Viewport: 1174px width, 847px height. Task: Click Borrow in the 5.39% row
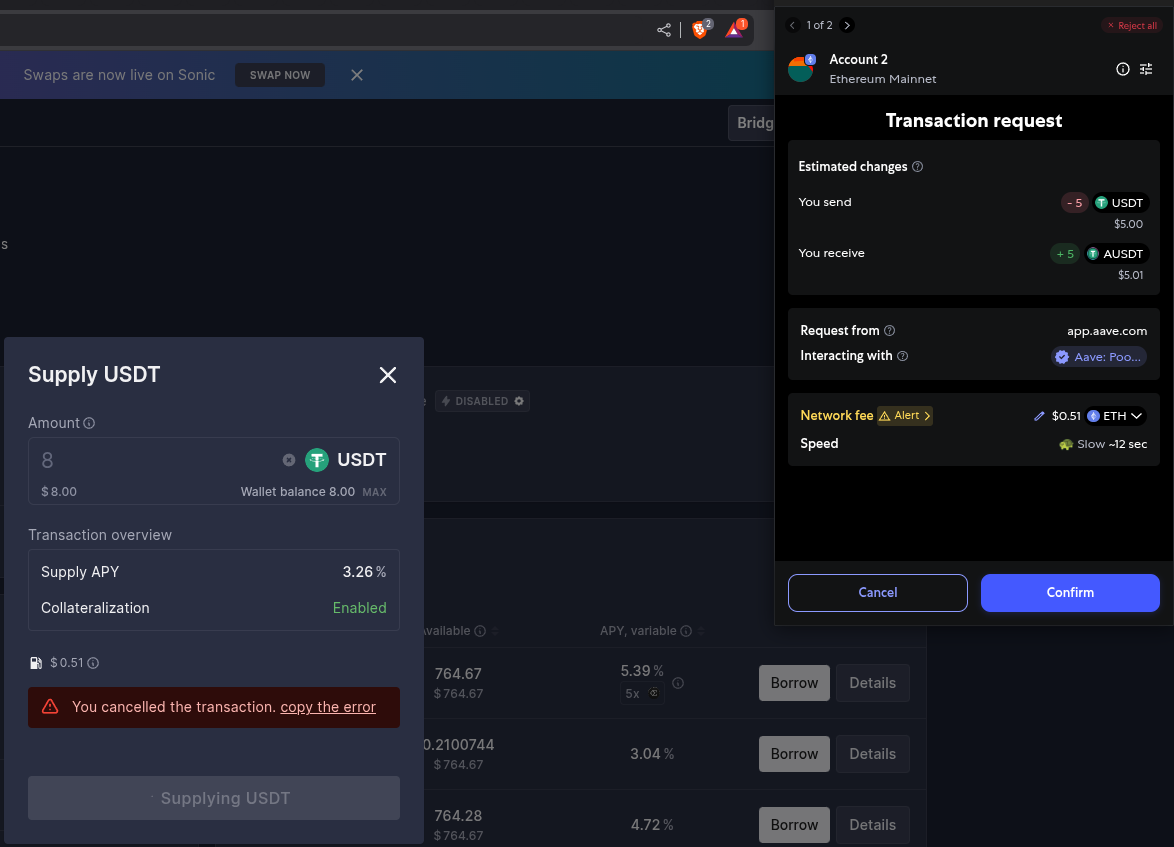(x=794, y=683)
